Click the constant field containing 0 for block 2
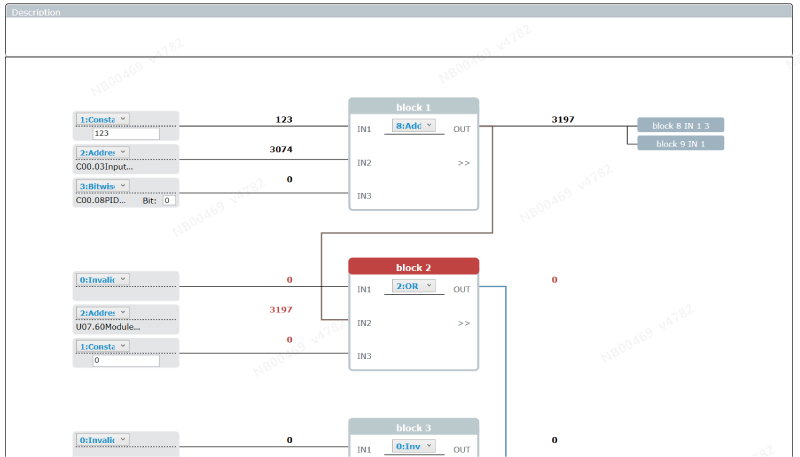Image resolution: width=800 pixels, height=457 pixels. (126, 360)
